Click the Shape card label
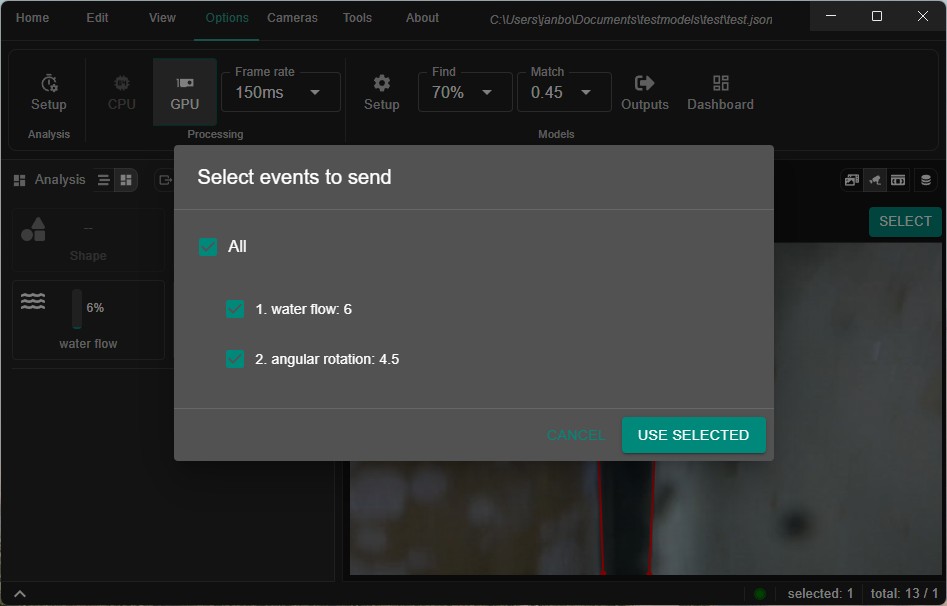Image resolution: width=947 pixels, height=606 pixels. (x=88, y=256)
